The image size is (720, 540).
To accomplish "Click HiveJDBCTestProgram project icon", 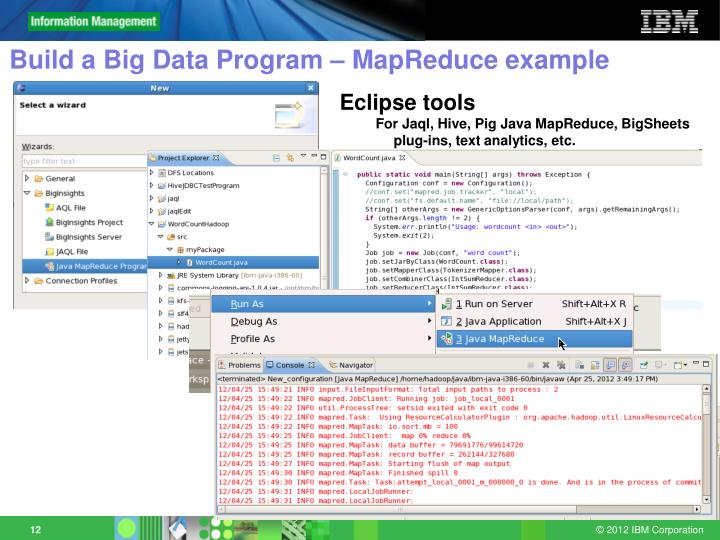I will coord(162,186).
